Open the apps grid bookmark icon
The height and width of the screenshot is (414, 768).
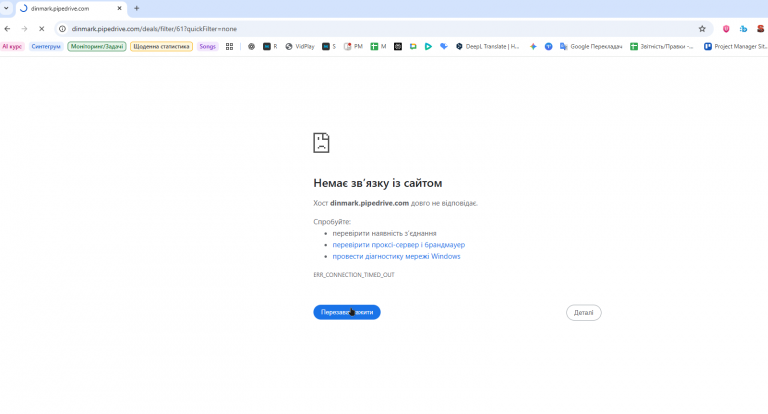pyautogui.click(x=229, y=47)
